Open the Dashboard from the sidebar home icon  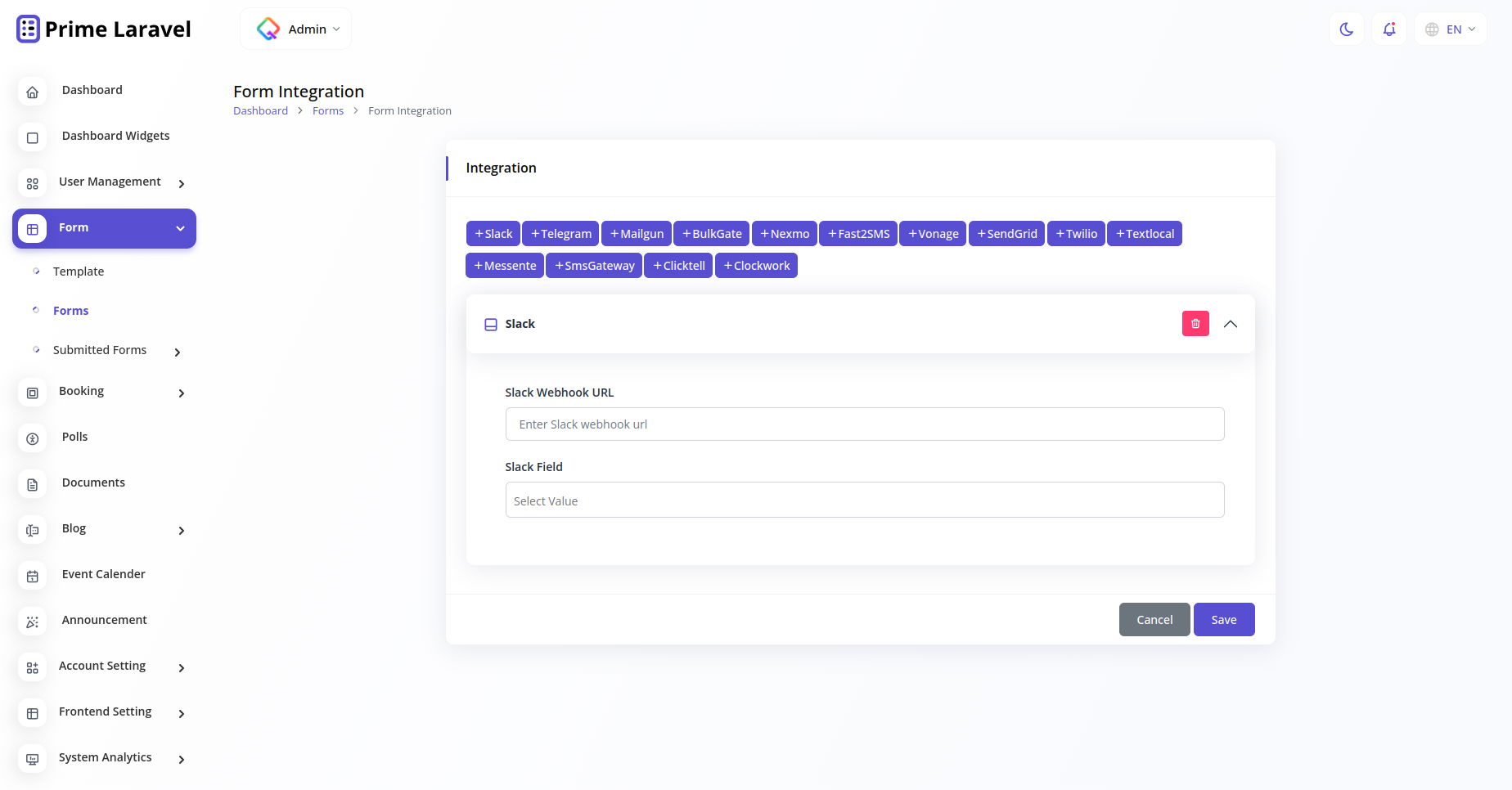[x=32, y=92]
